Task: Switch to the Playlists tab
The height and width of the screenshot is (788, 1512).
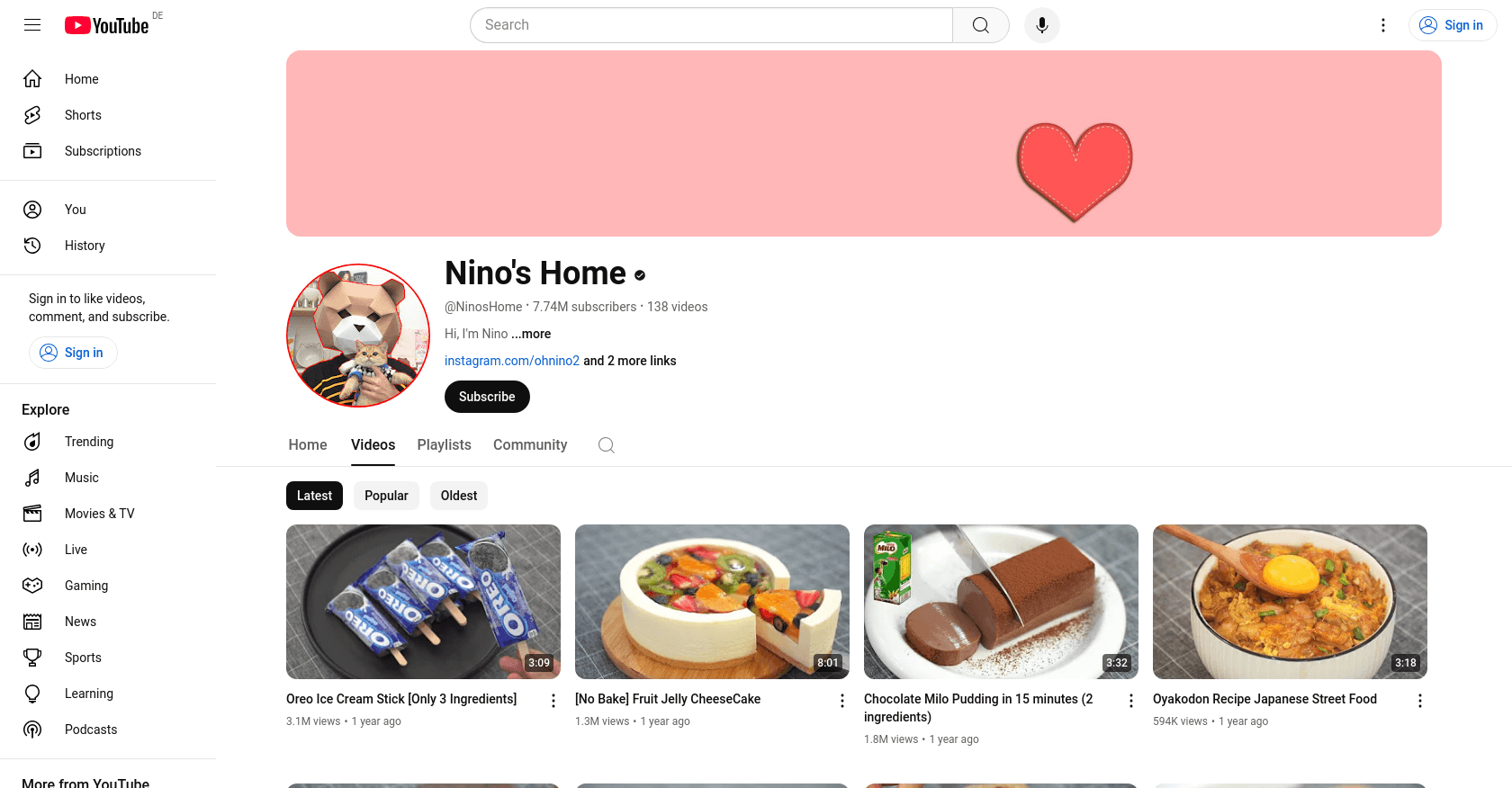Action: [x=445, y=445]
